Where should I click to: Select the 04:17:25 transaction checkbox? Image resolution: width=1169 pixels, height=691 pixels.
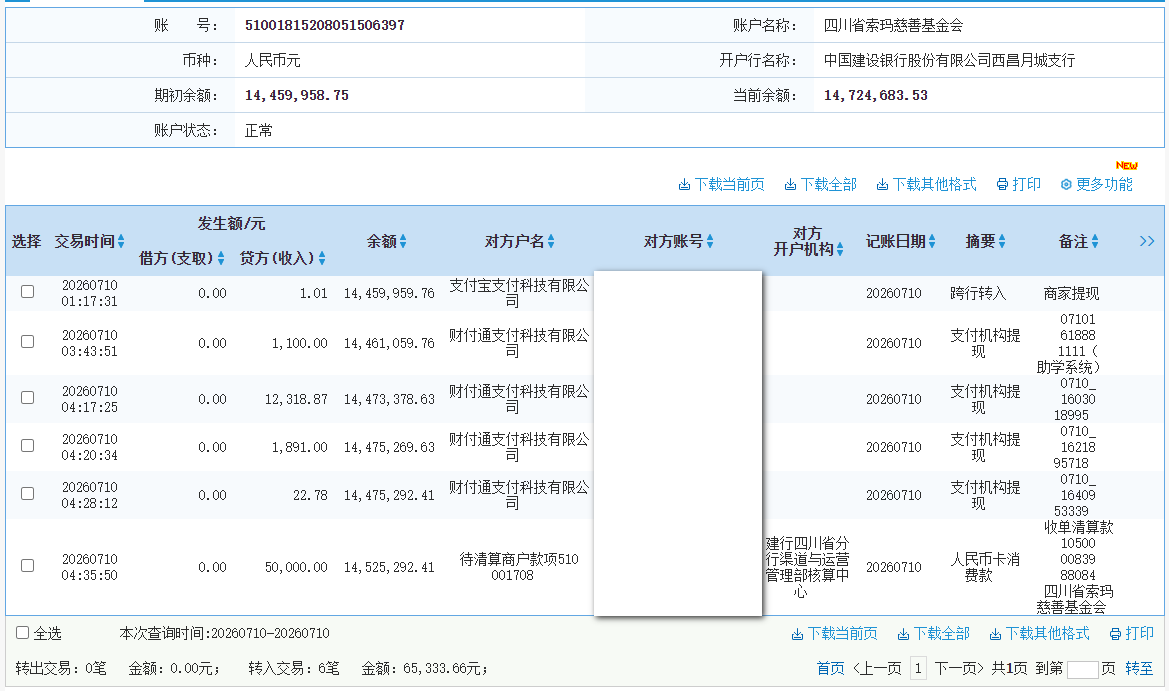click(x=28, y=397)
